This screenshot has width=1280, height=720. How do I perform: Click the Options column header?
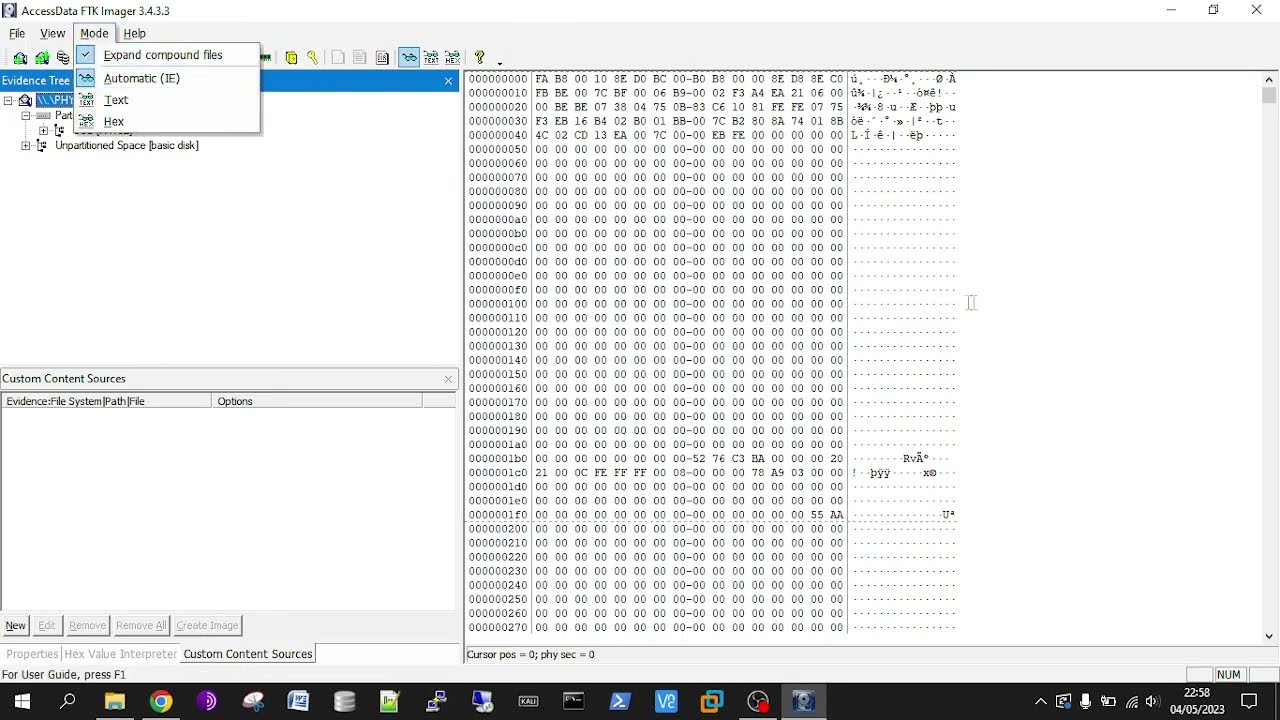click(317, 401)
